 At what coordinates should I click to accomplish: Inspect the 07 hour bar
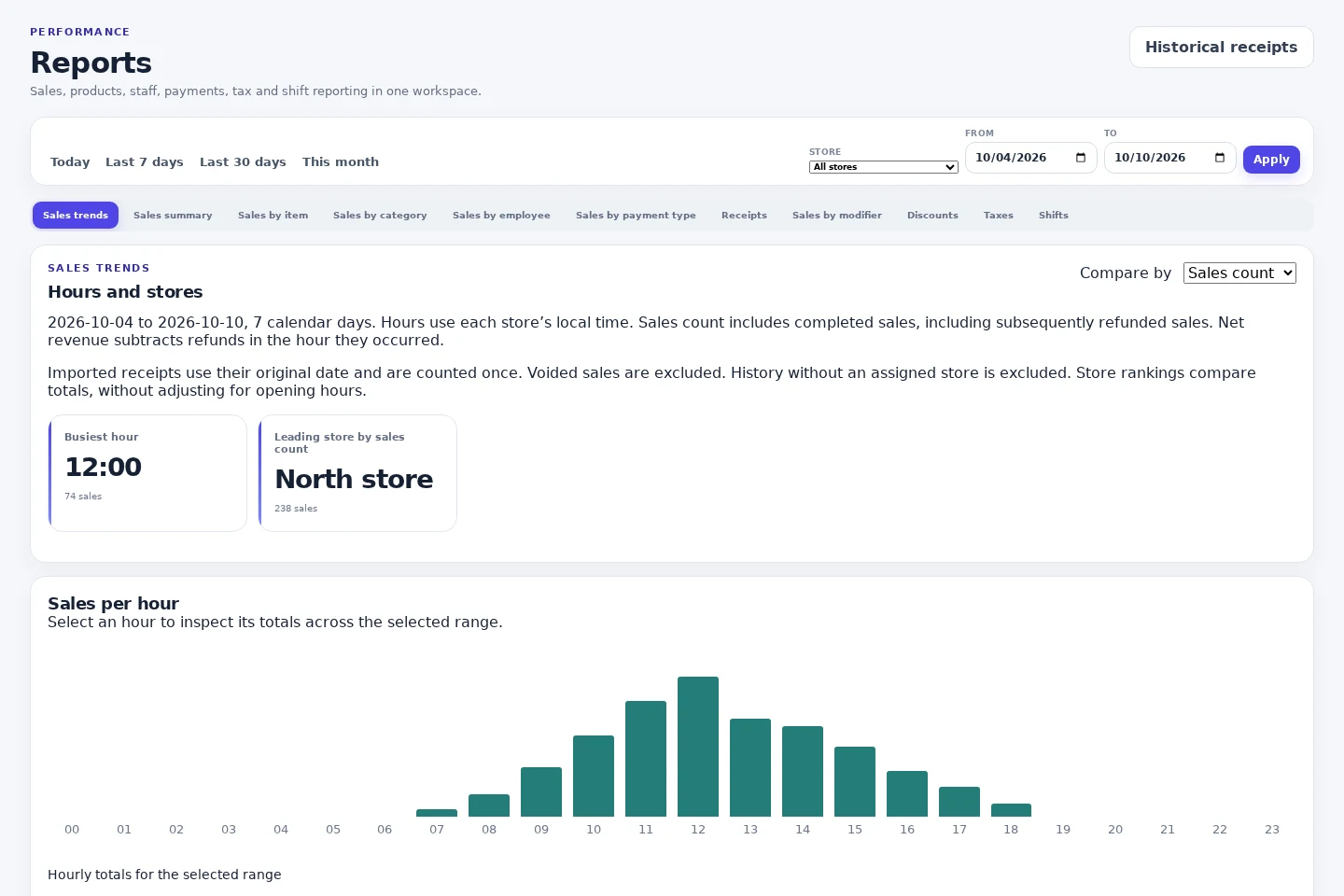coord(437,813)
